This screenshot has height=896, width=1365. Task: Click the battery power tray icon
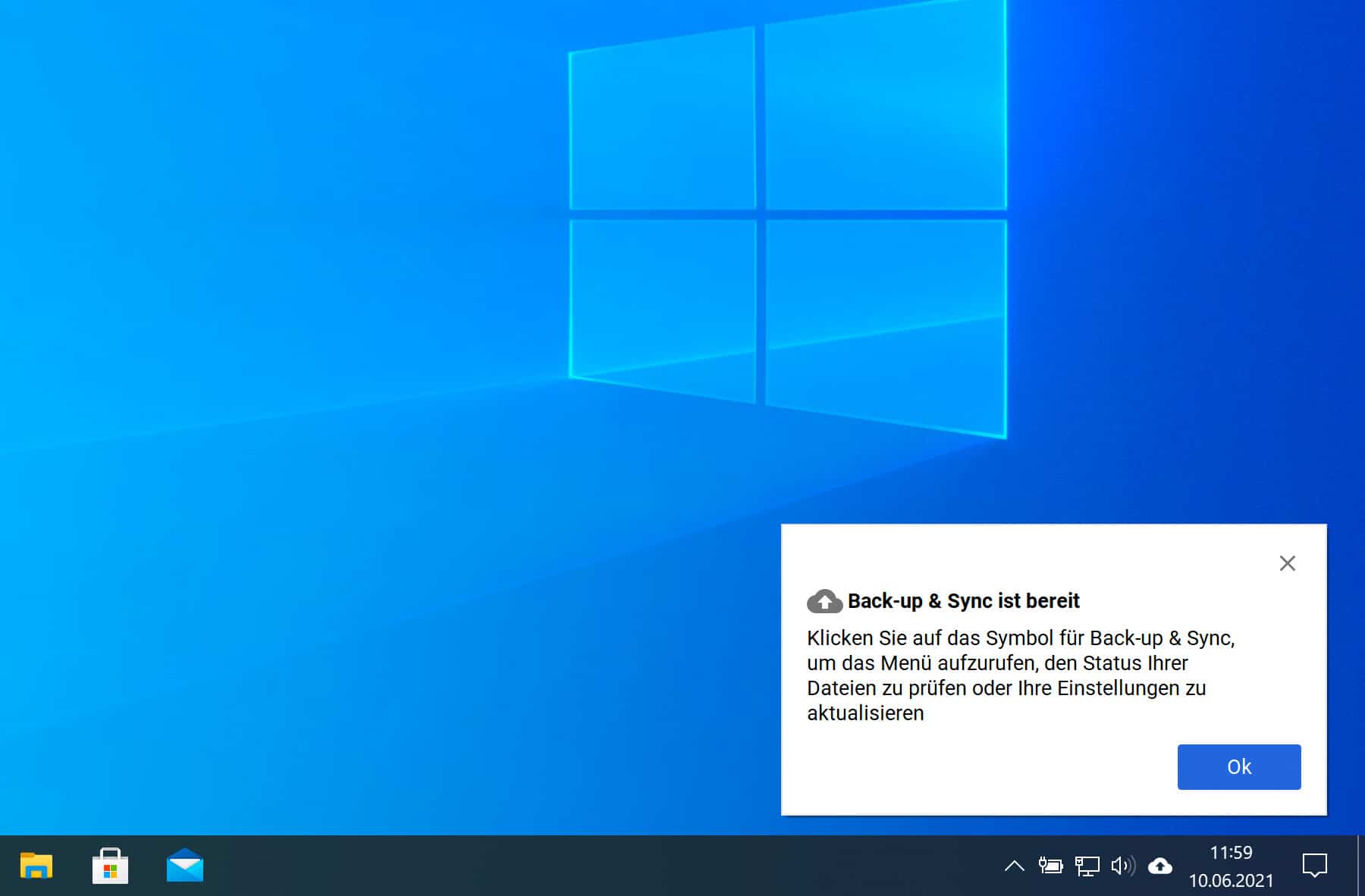click(x=1050, y=866)
